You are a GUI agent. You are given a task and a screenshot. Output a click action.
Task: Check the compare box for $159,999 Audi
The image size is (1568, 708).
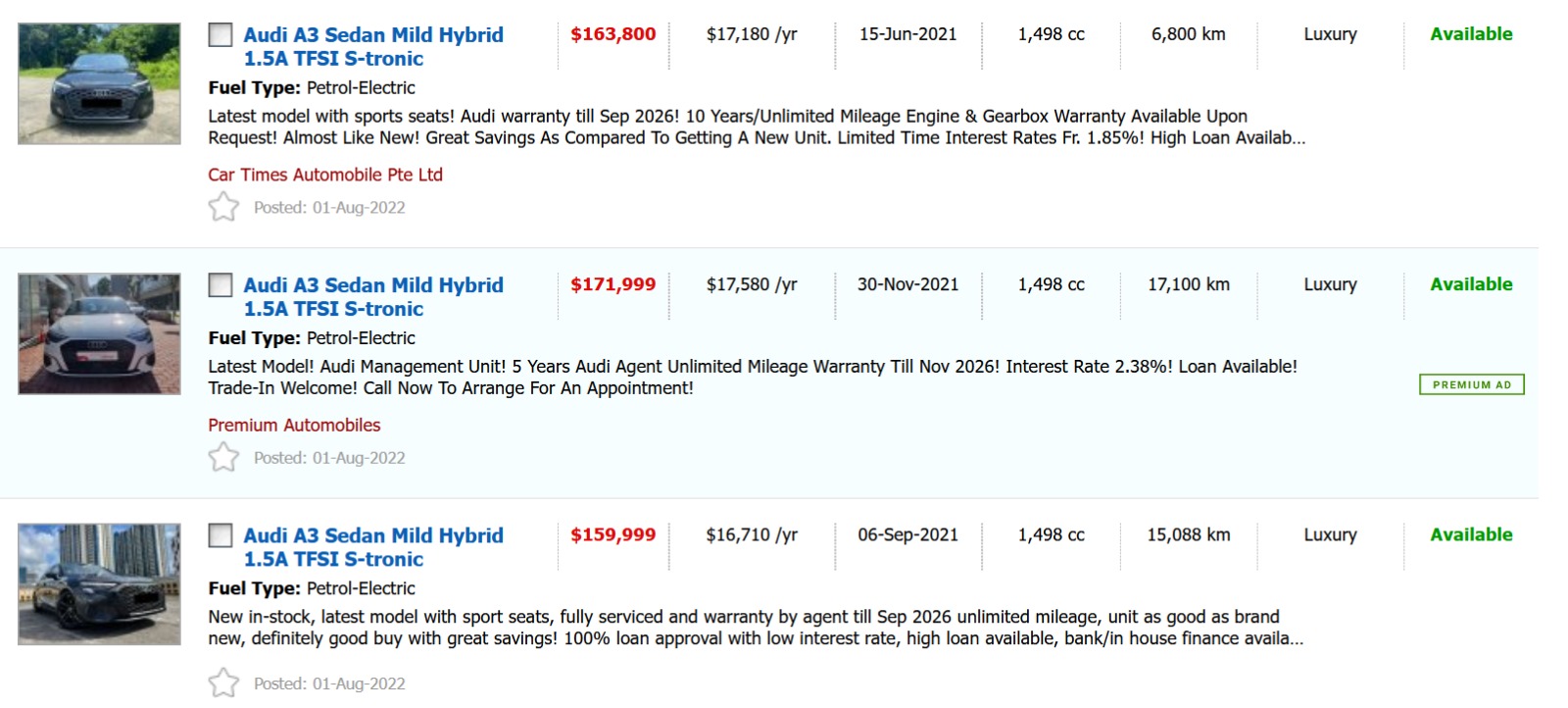point(220,535)
